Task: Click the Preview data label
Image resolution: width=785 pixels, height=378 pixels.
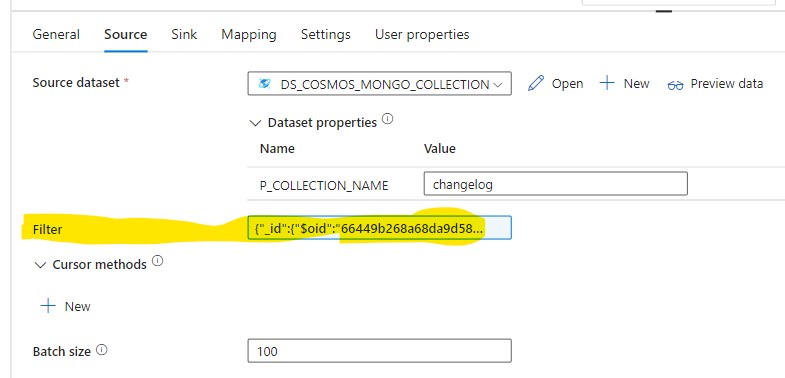Action: [726, 84]
